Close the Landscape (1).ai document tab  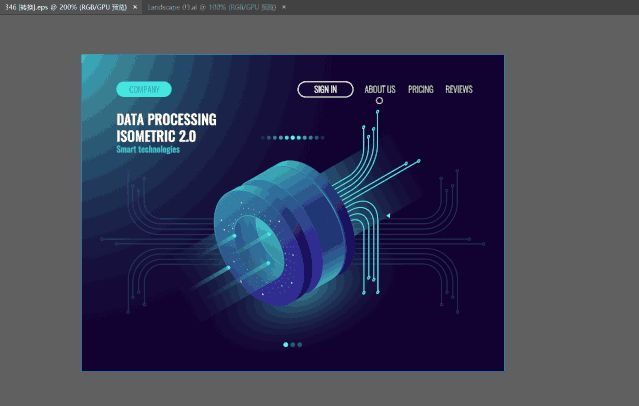(x=284, y=7)
